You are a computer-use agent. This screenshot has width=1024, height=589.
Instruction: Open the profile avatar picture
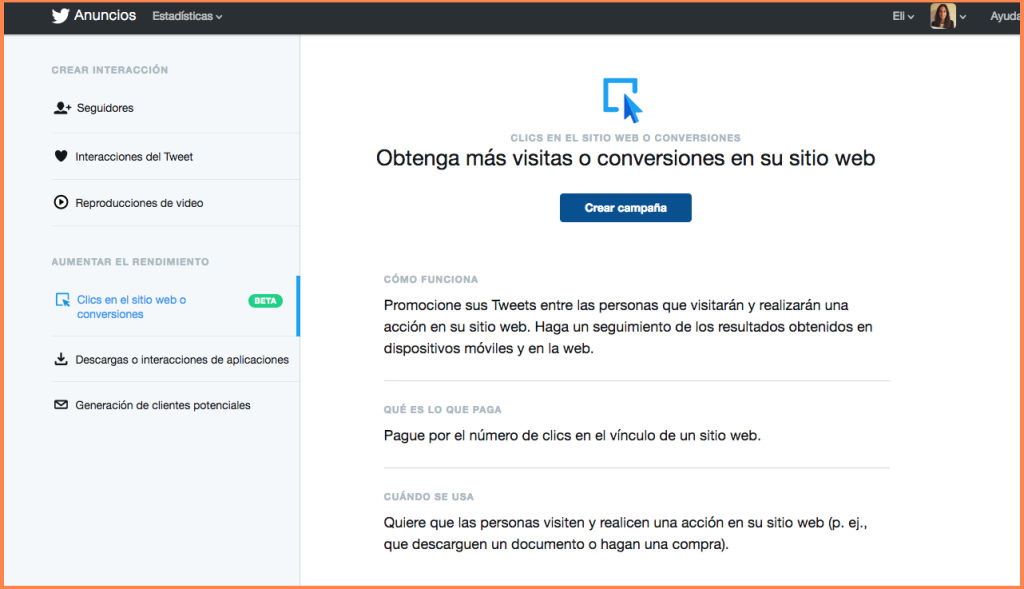pos(941,16)
